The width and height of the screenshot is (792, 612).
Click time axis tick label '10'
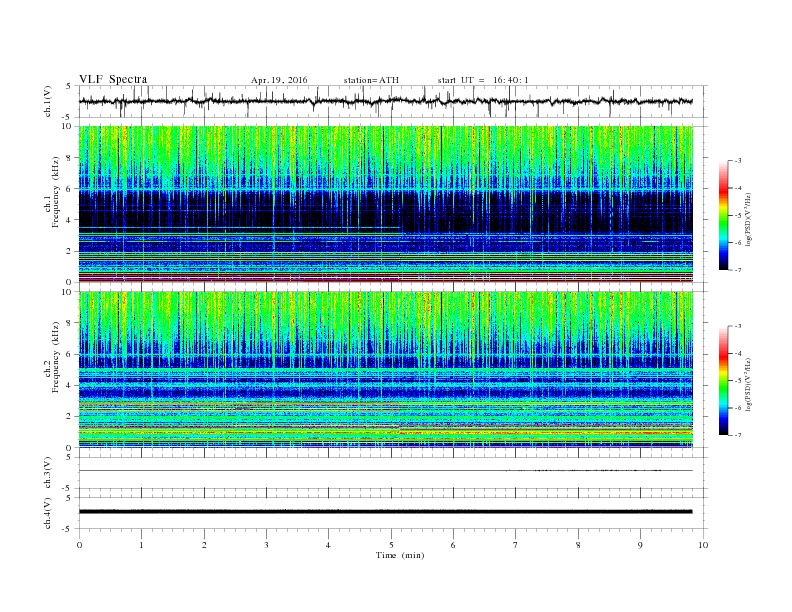coord(703,545)
